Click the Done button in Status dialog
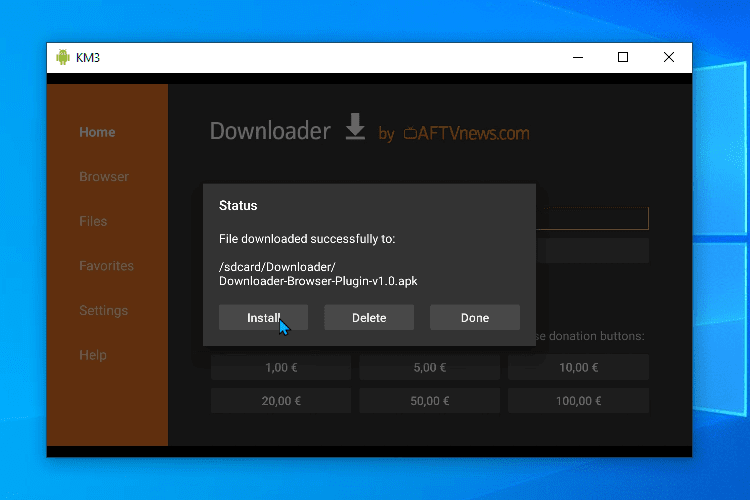The width and height of the screenshot is (750, 500). pos(474,318)
